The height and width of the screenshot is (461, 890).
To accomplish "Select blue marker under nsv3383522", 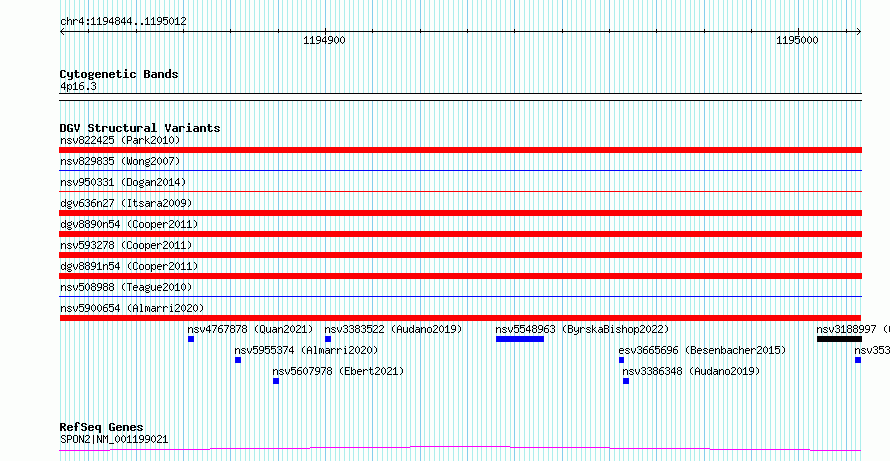I will [328, 339].
